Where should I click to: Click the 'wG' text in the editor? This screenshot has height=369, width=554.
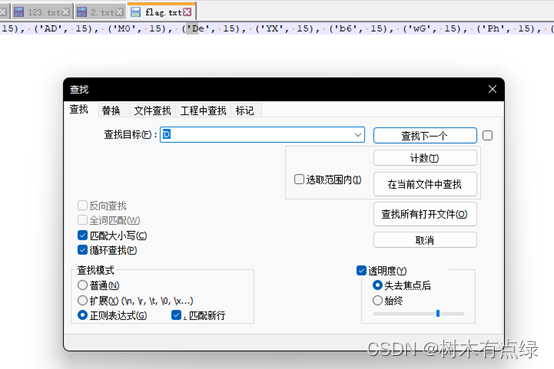point(419,28)
